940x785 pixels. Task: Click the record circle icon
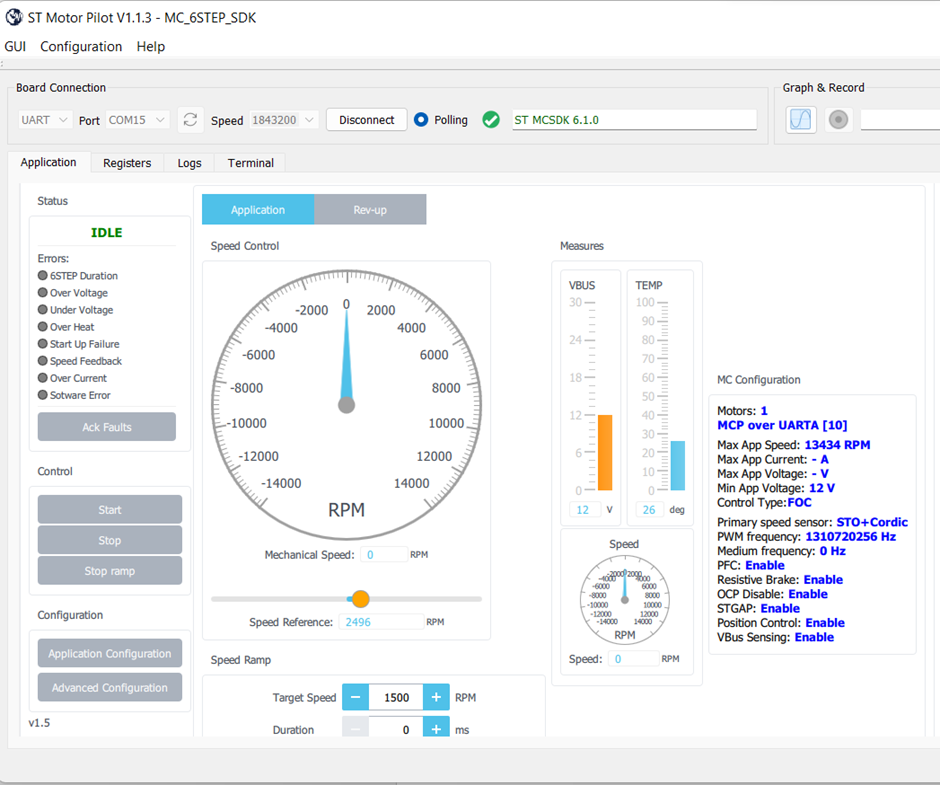838,119
